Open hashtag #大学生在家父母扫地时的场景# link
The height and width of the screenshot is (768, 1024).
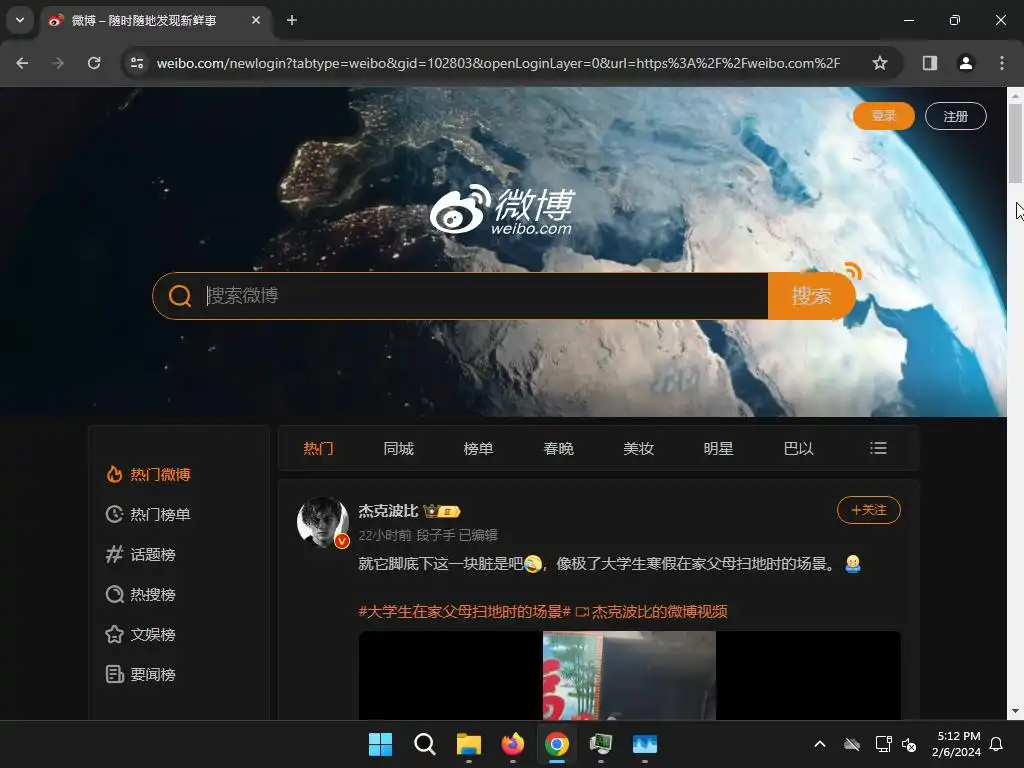click(x=464, y=612)
